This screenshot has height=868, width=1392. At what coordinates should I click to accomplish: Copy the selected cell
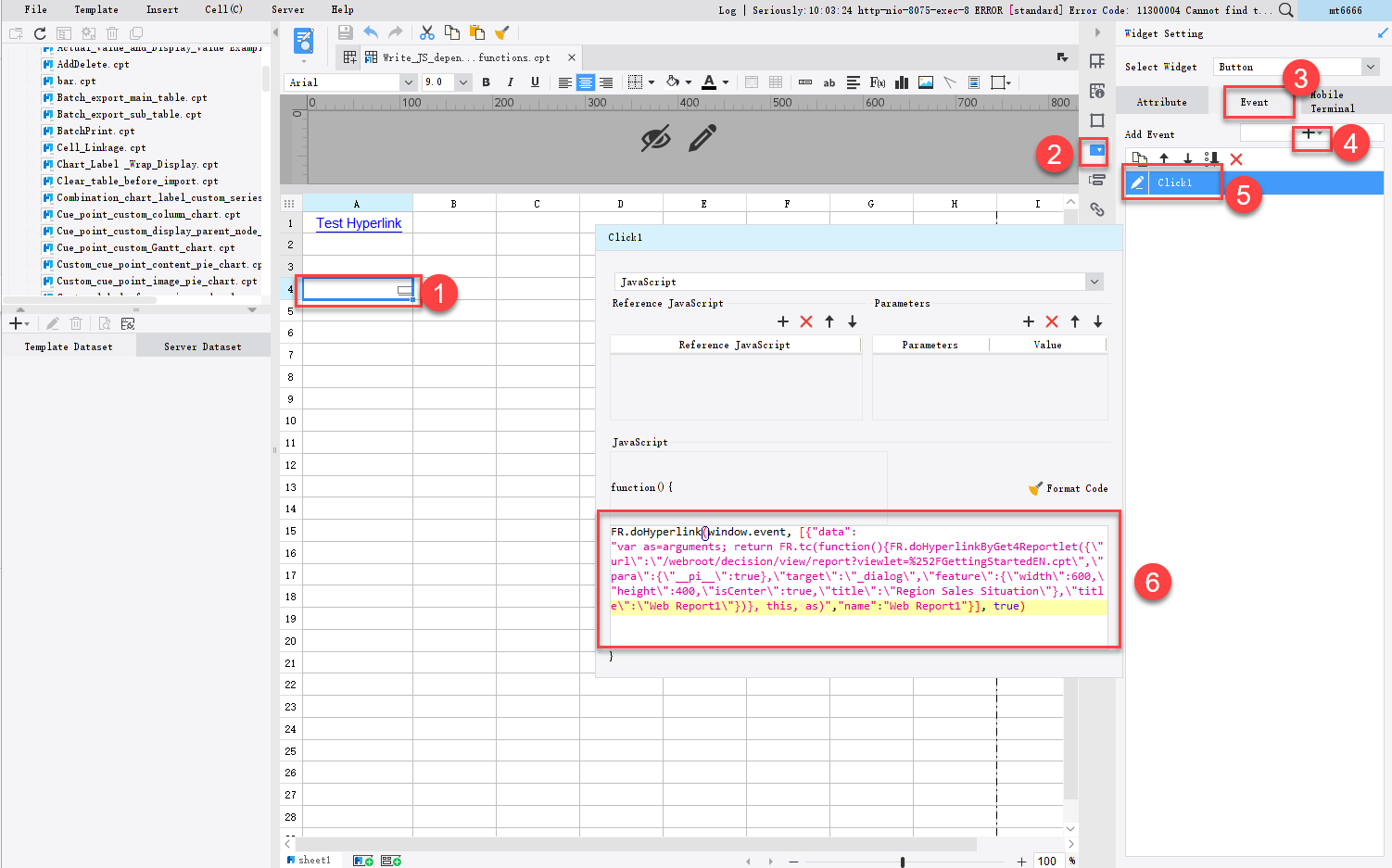point(452,32)
